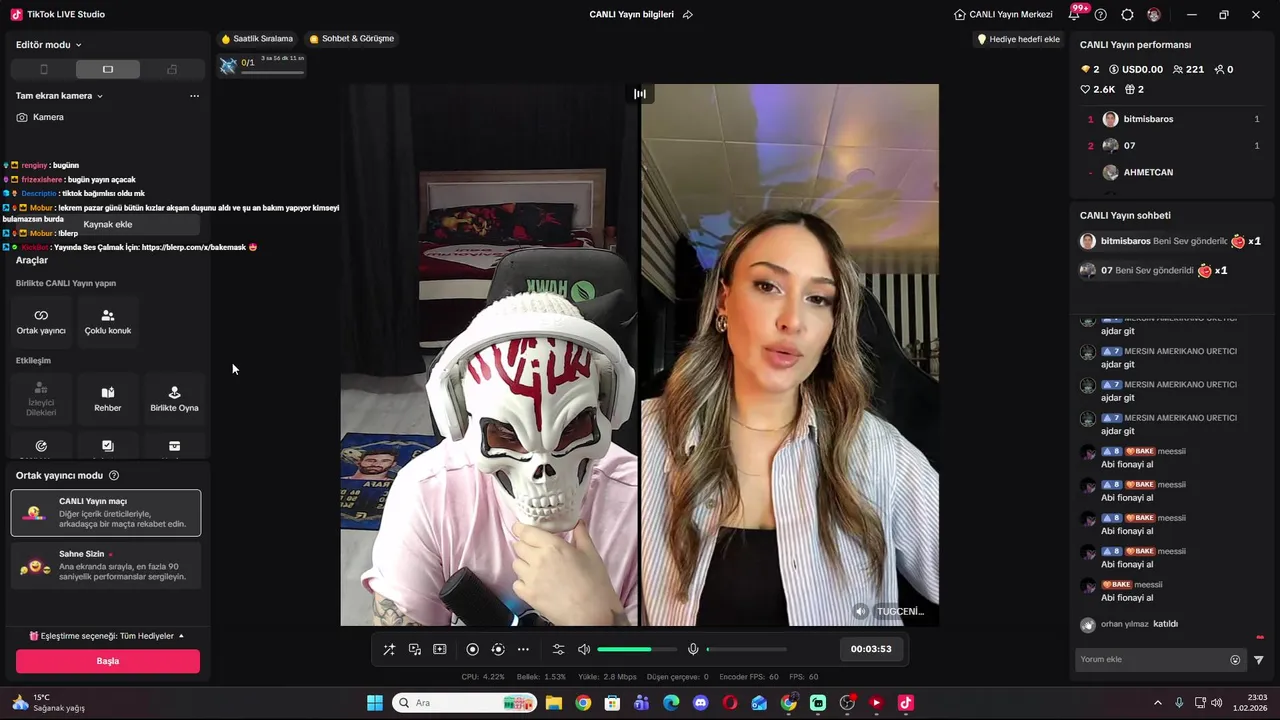The image size is (1280, 720).
Task: Mute the speaker volume icon
Action: (x=584, y=649)
